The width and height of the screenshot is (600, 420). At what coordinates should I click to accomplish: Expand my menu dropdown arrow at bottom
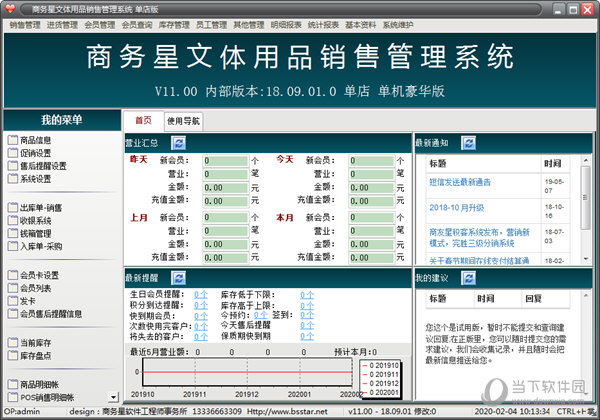113,397
